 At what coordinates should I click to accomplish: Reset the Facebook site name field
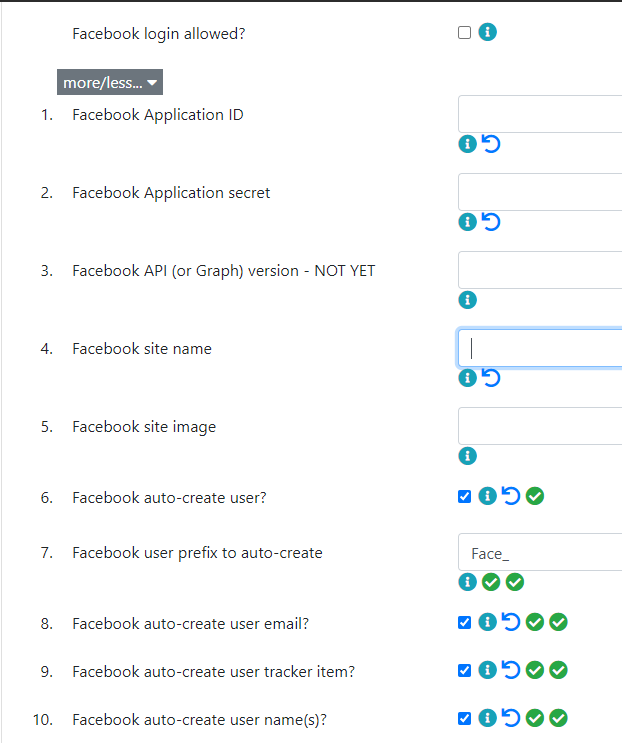(491, 378)
